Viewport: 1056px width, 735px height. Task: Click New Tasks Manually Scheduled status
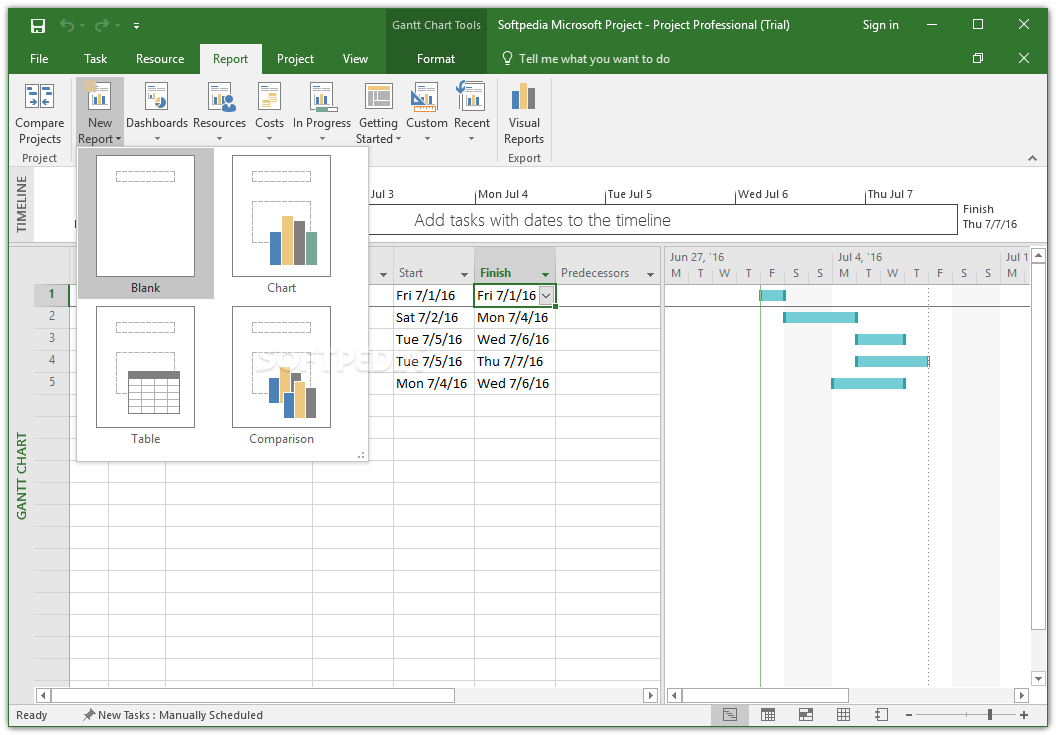(173, 715)
